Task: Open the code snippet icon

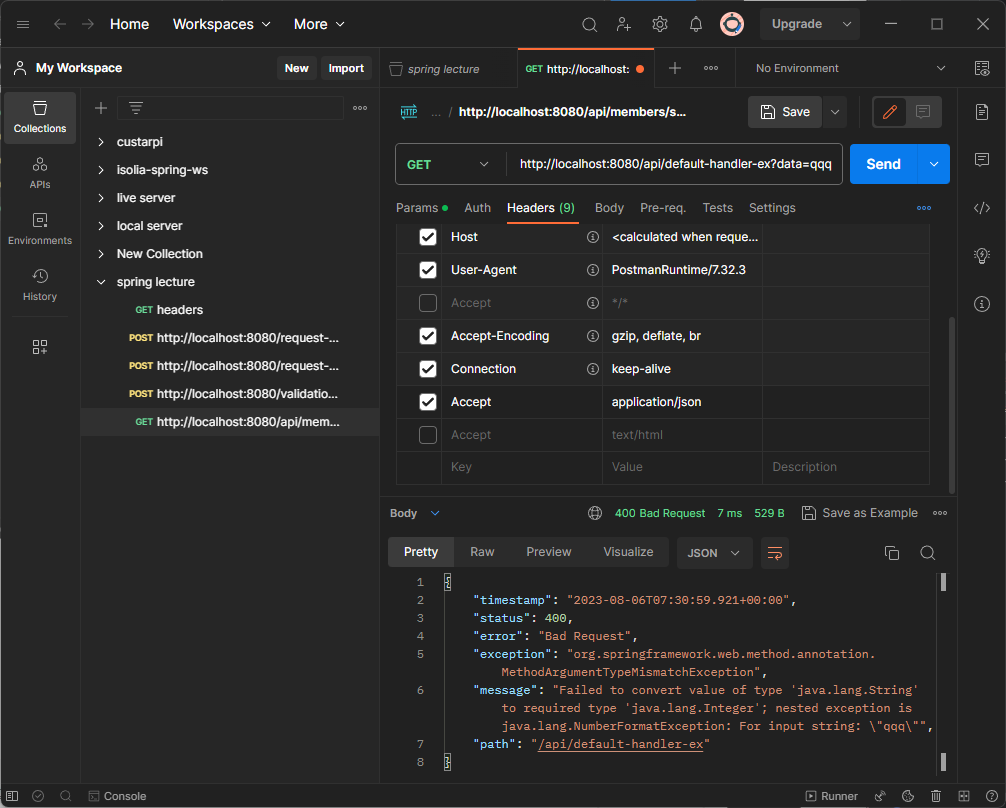Action: tap(982, 207)
